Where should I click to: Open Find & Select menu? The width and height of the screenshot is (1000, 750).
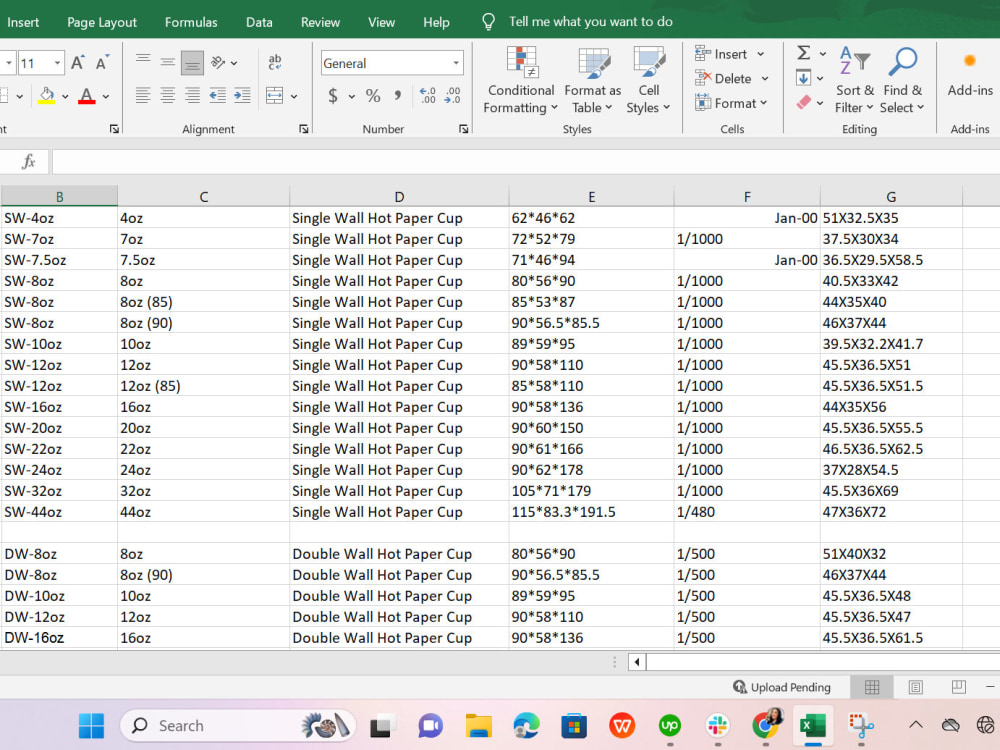click(x=902, y=80)
